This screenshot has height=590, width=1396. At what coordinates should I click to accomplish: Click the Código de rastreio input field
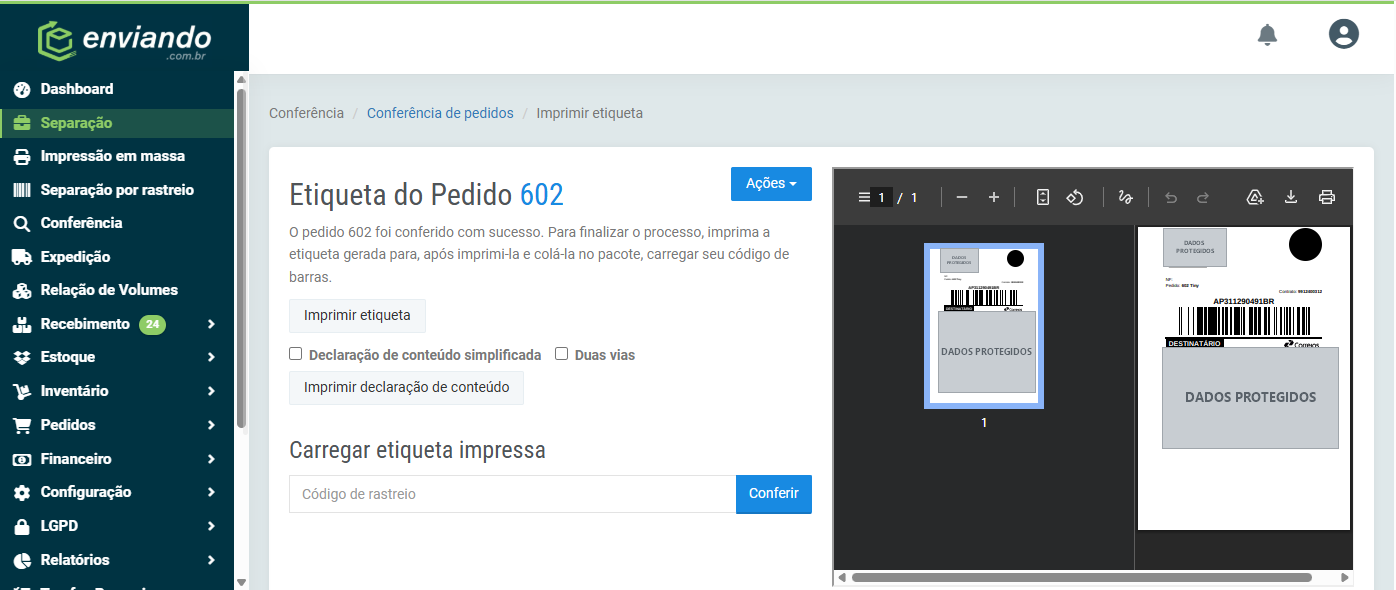point(513,494)
